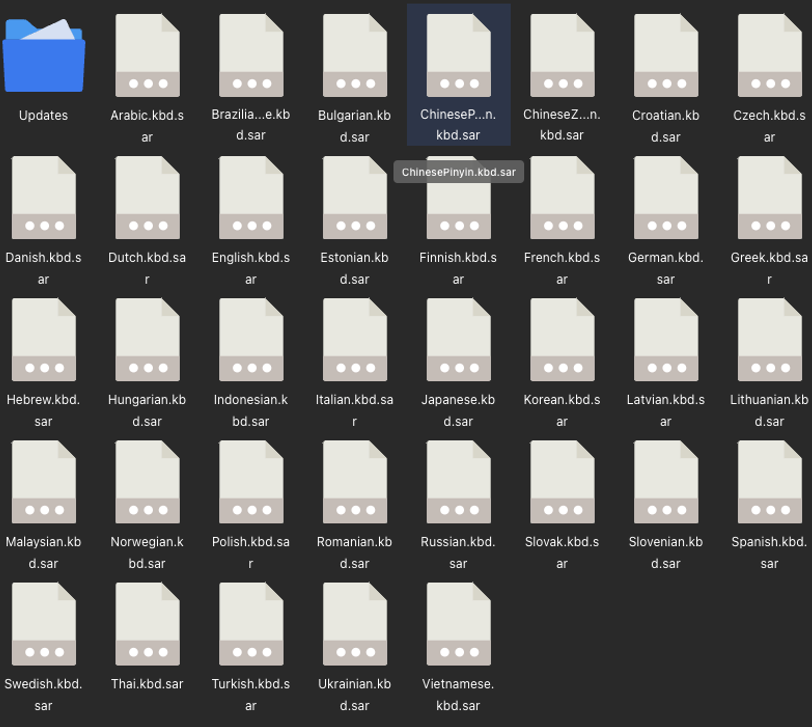This screenshot has width=812, height=727.
Task: Click the Hebrew.kbd.sar file icon
Action: (x=43, y=340)
